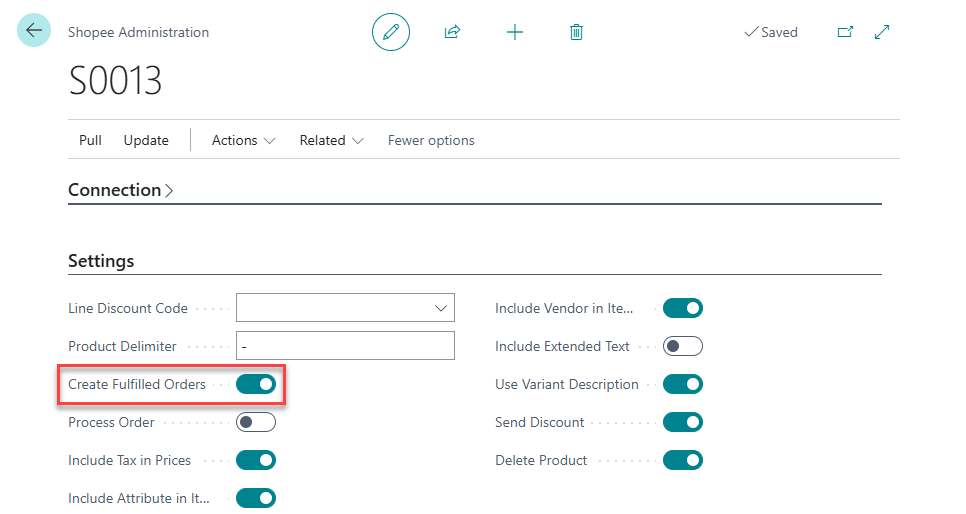Viewport: 966px width, 514px height.
Task: Click the plus icon to add new
Action: (x=515, y=32)
